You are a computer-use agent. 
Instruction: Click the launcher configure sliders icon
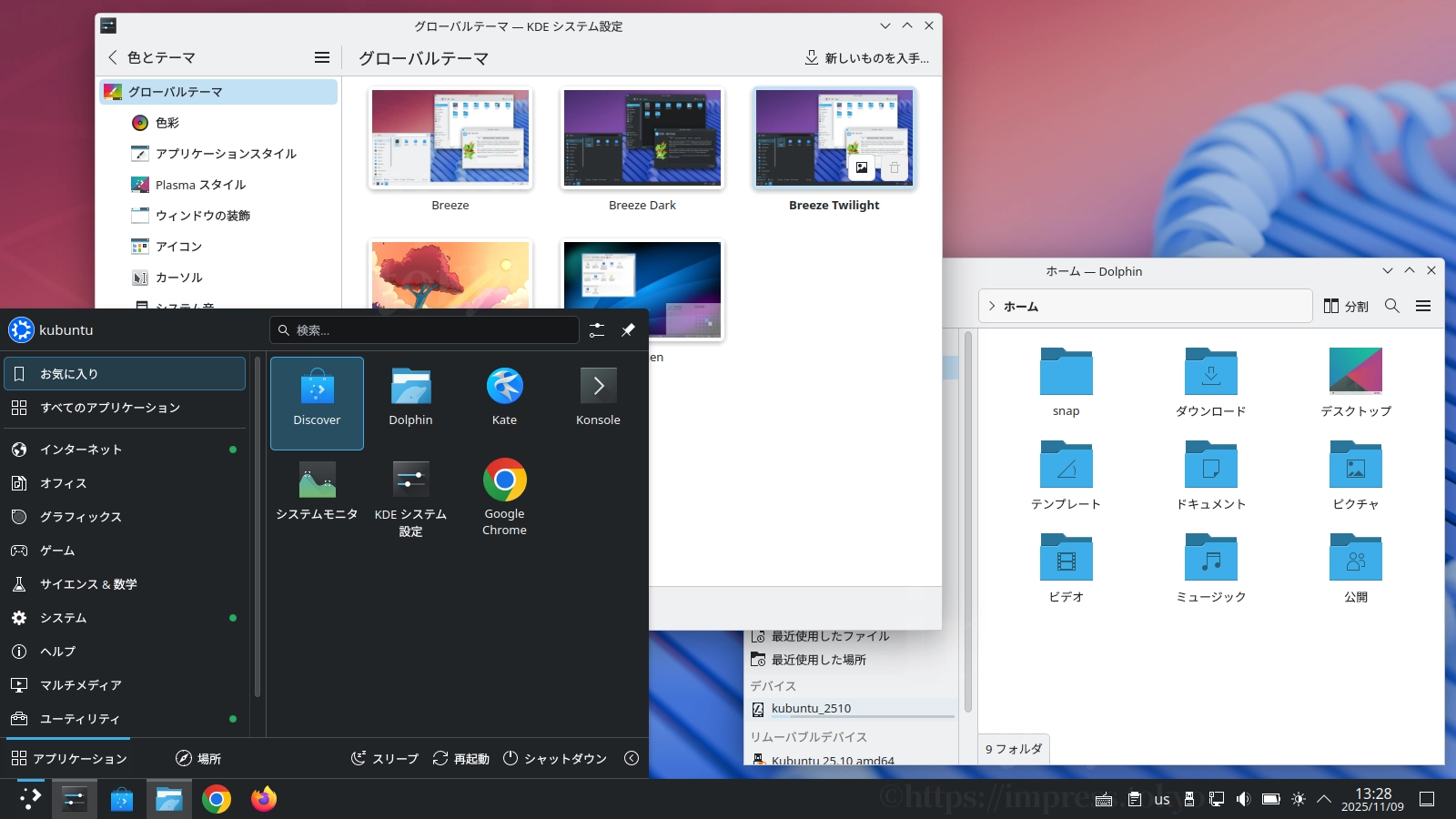pos(597,330)
